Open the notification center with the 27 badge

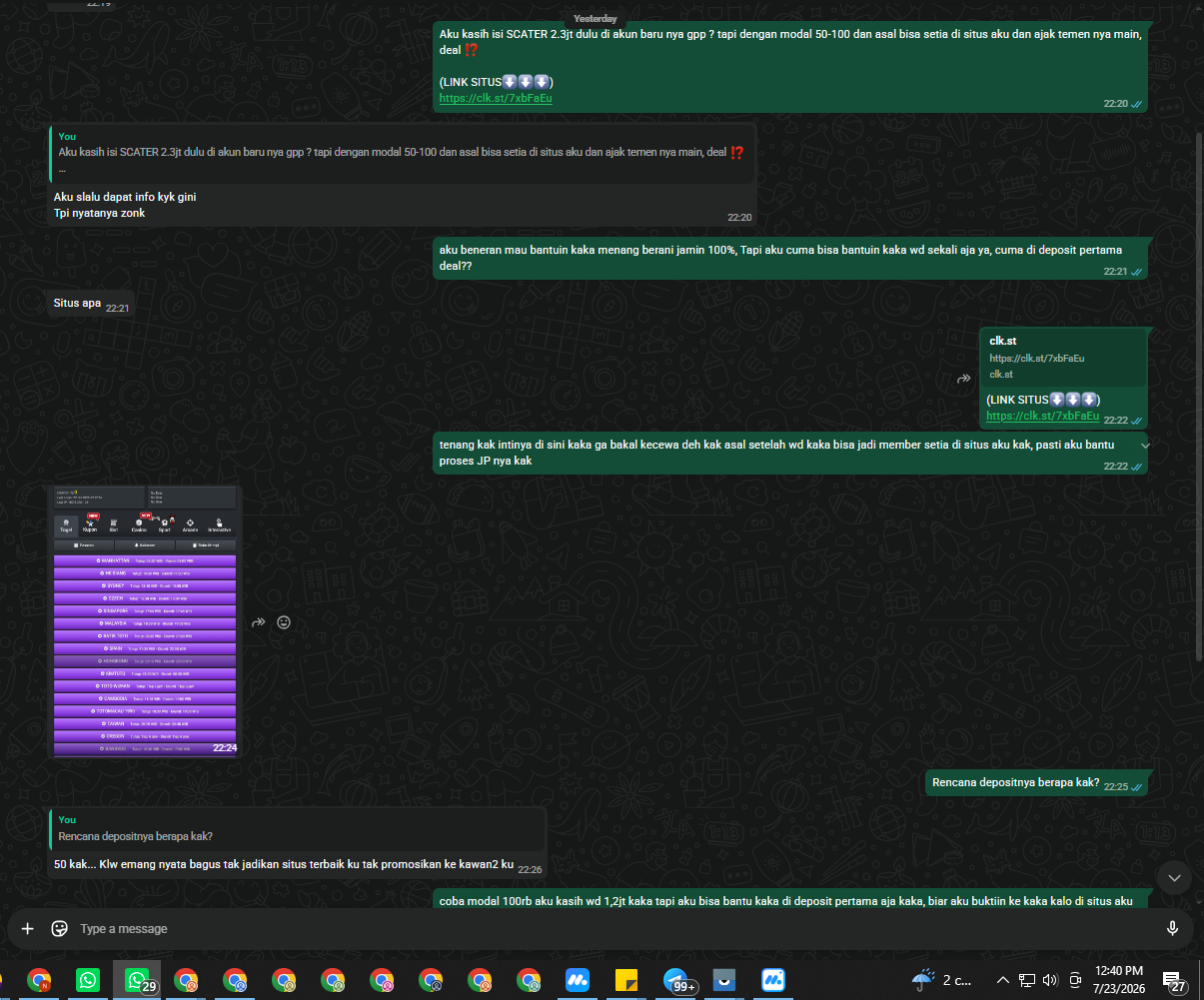[x=1172, y=980]
